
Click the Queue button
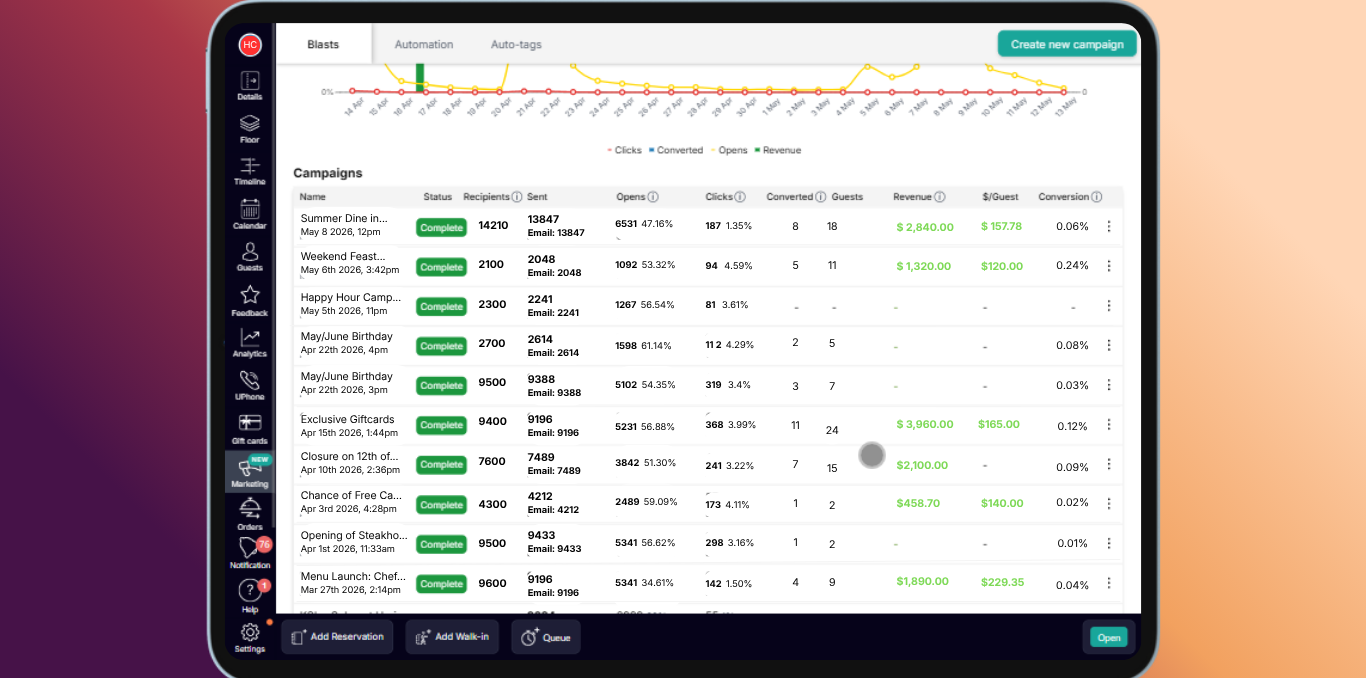tap(546, 637)
